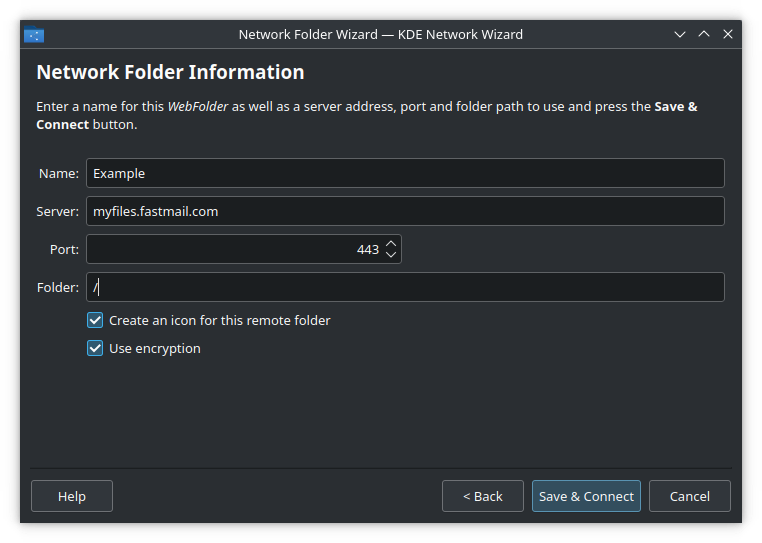Go back with the < Back button

coord(482,496)
